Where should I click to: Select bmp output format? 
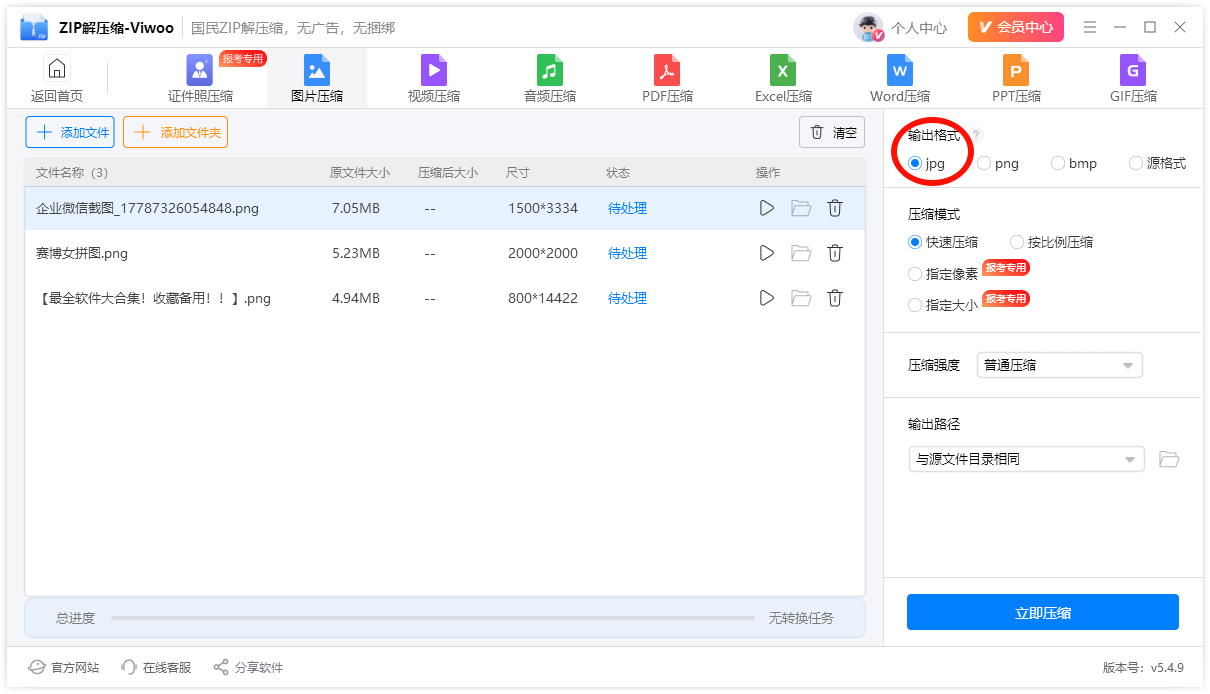pyautogui.click(x=1074, y=163)
